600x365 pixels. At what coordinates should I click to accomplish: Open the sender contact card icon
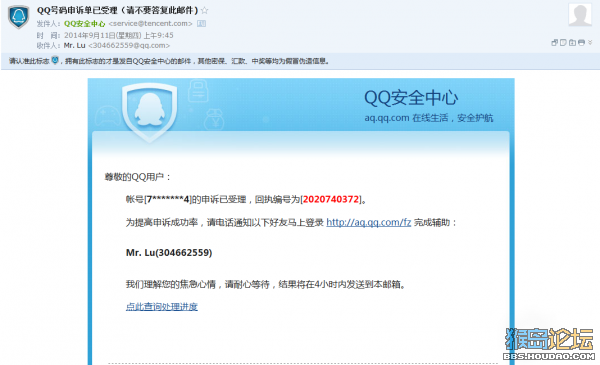pos(201,24)
